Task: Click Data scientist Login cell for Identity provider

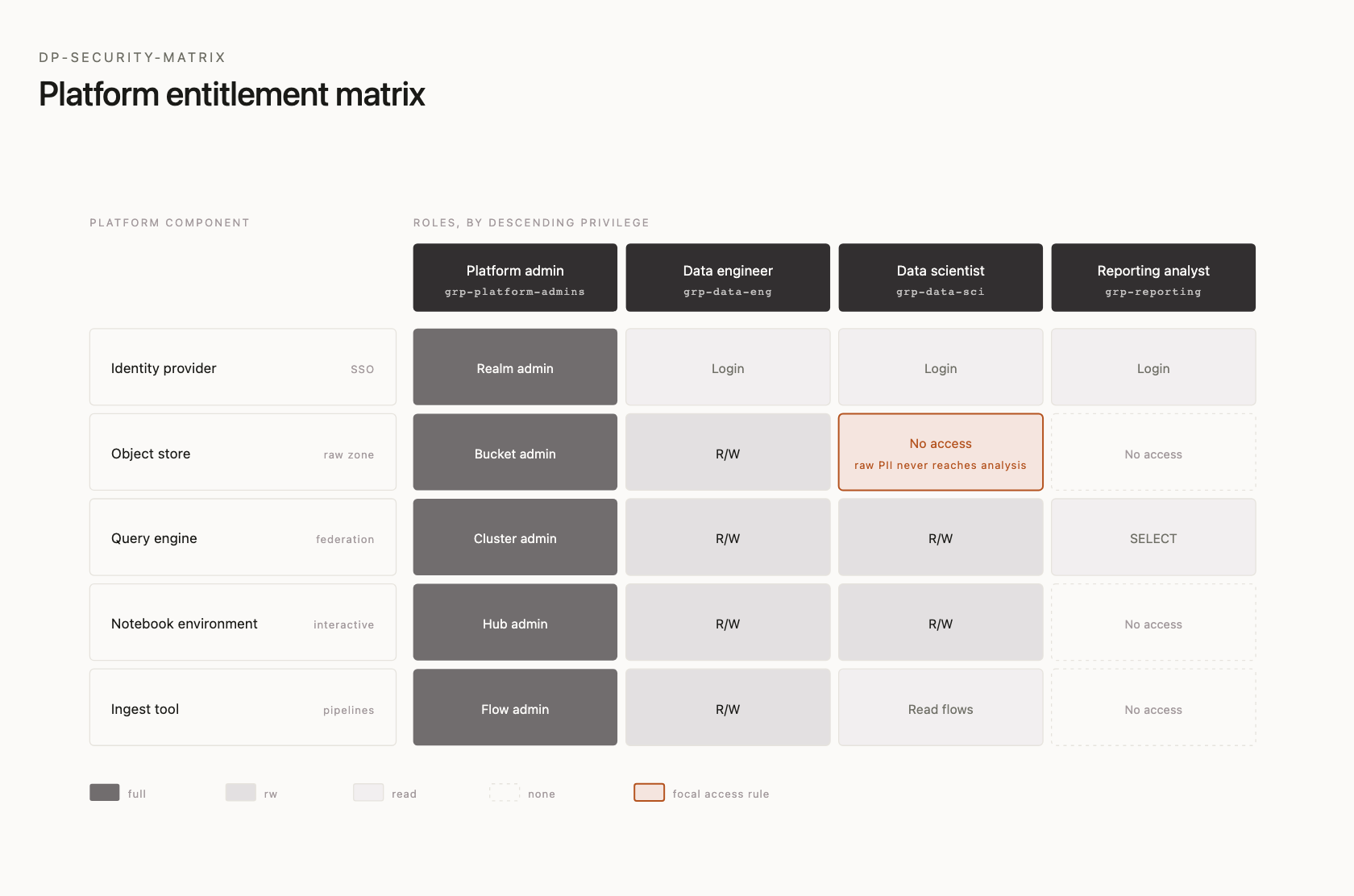Action: coord(941,367)
